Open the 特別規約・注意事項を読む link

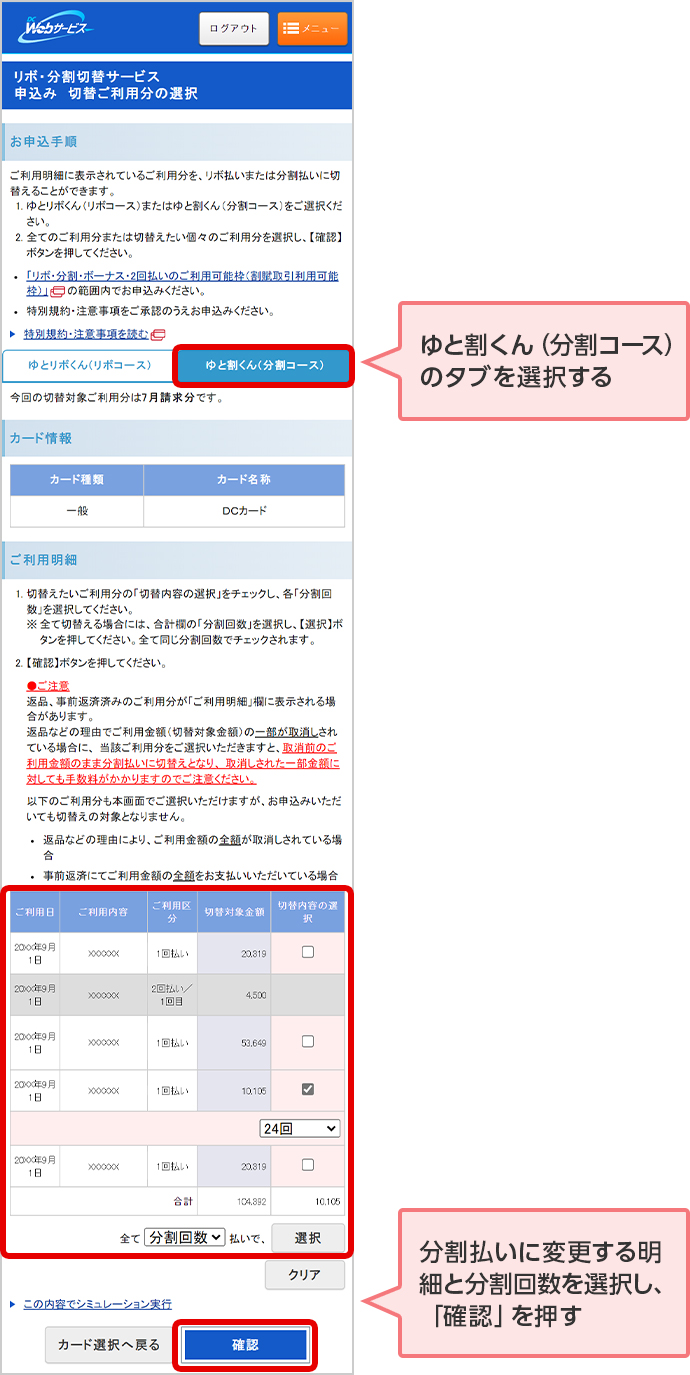point(86,334)
